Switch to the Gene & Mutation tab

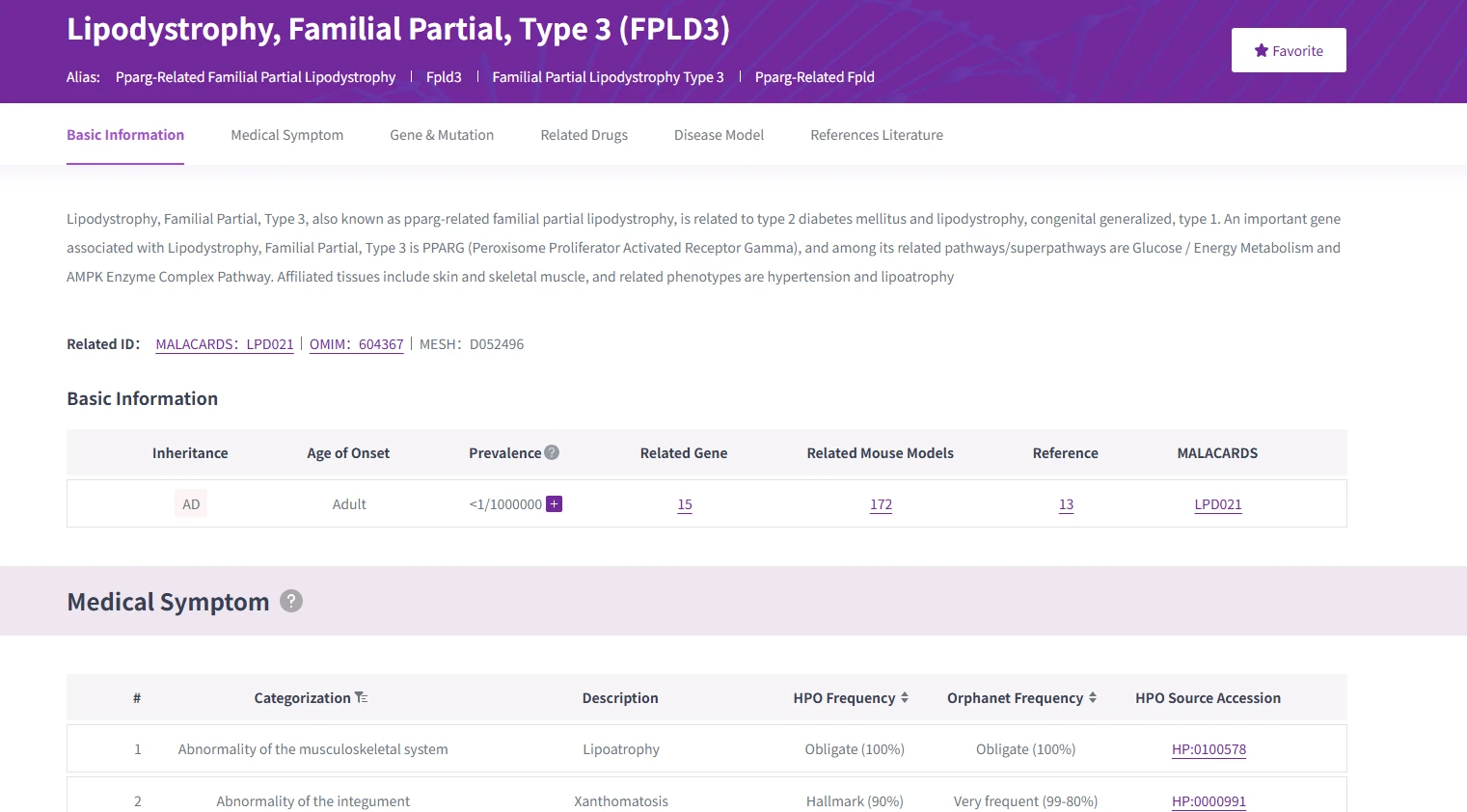coord(441,134)
